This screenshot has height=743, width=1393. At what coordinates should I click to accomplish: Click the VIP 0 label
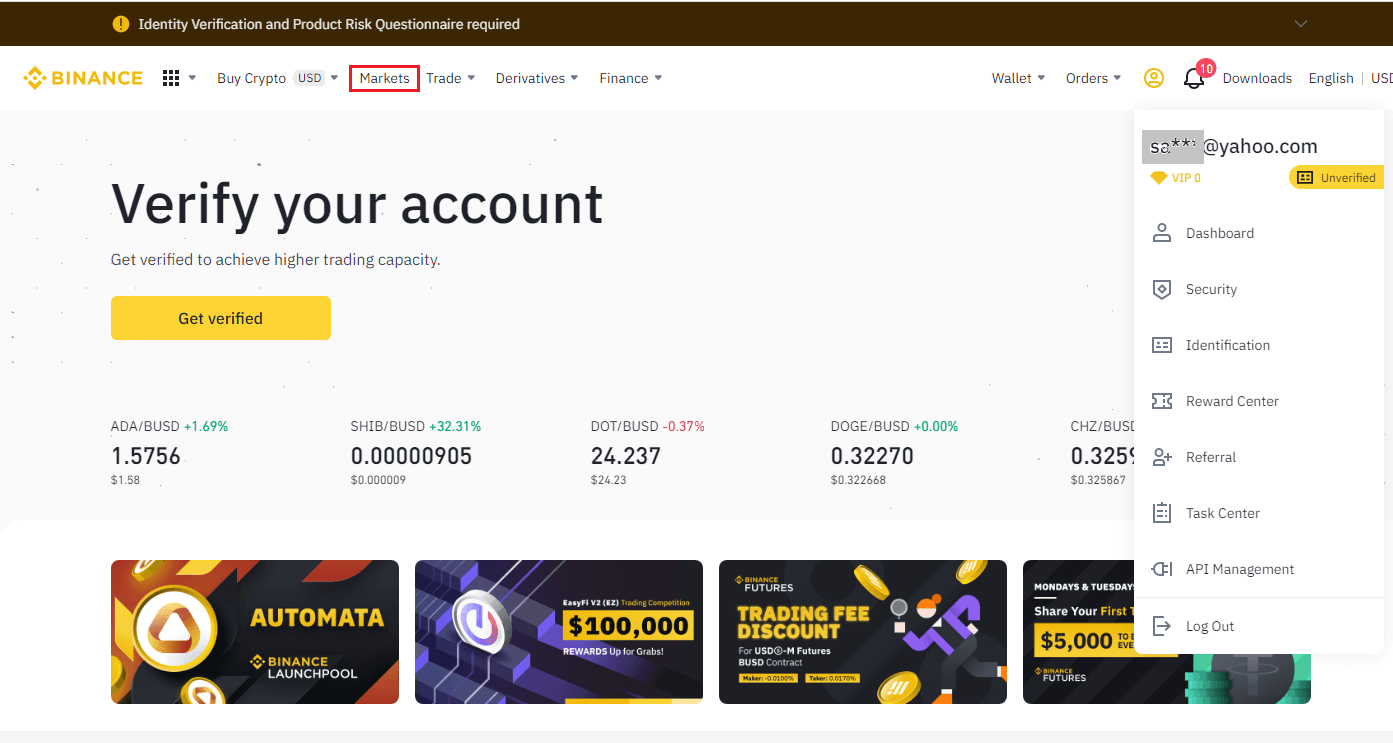point(1186,178)
